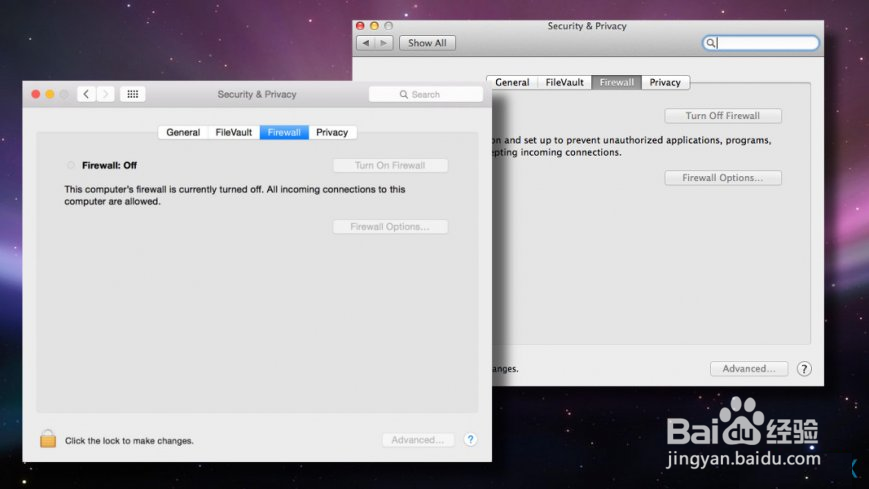Click the rear window title Security & Privacy
This screenshot has height=489, width=869.
tap(587, 26)
